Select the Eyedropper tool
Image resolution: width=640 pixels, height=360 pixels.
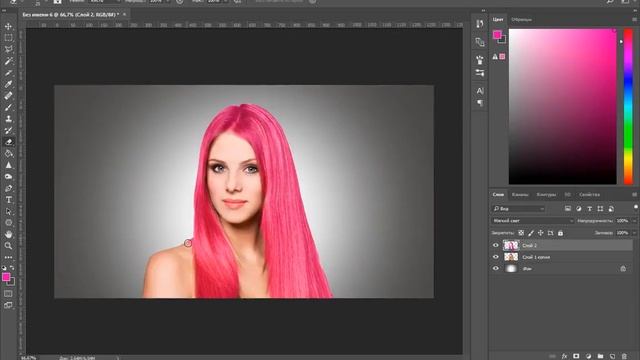pyautogui.click(x=8, y=84)
